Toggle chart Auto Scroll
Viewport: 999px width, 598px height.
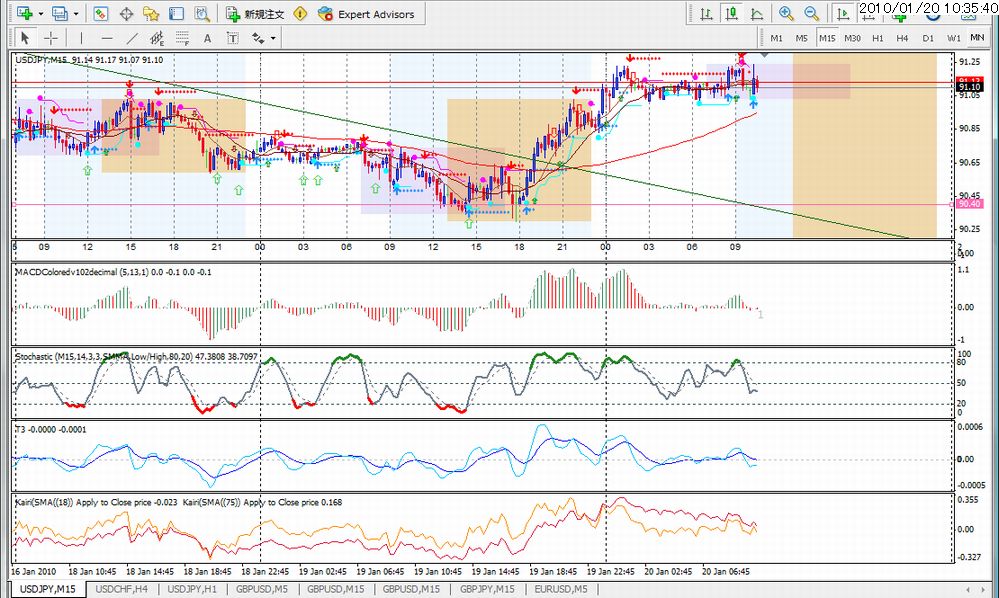point(843,13)
